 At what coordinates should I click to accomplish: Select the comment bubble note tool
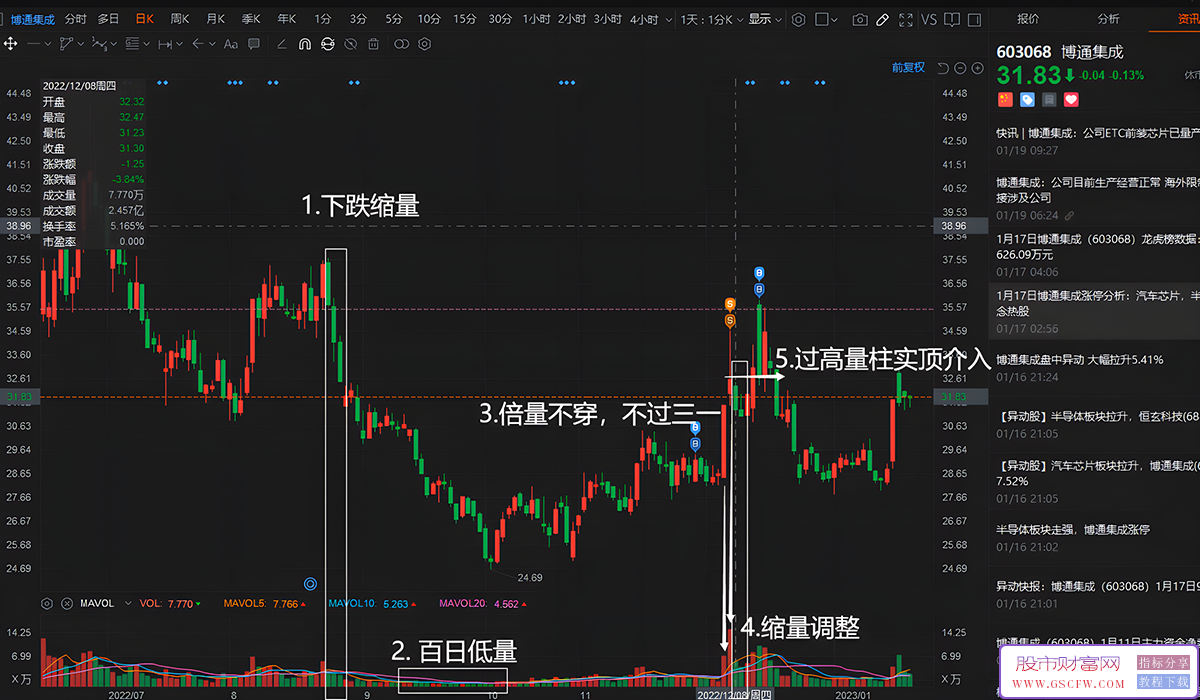254,43
